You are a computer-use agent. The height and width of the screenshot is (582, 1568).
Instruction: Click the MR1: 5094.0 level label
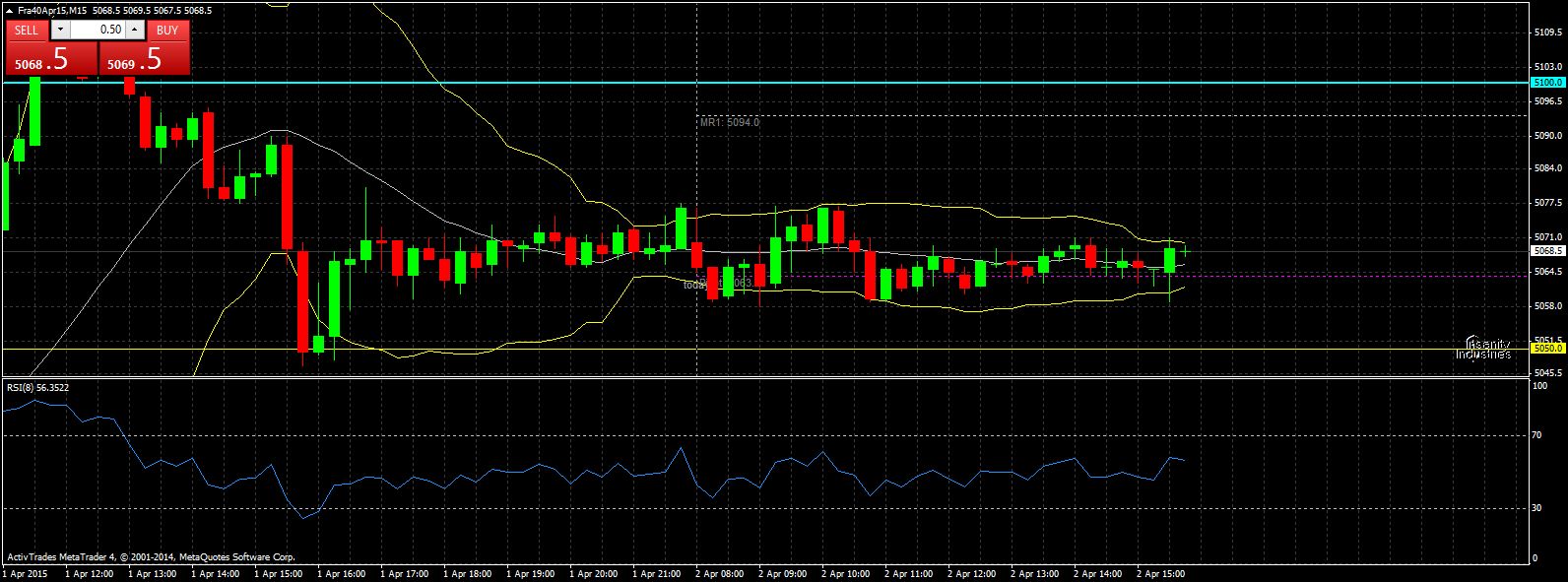pos(730,123)
